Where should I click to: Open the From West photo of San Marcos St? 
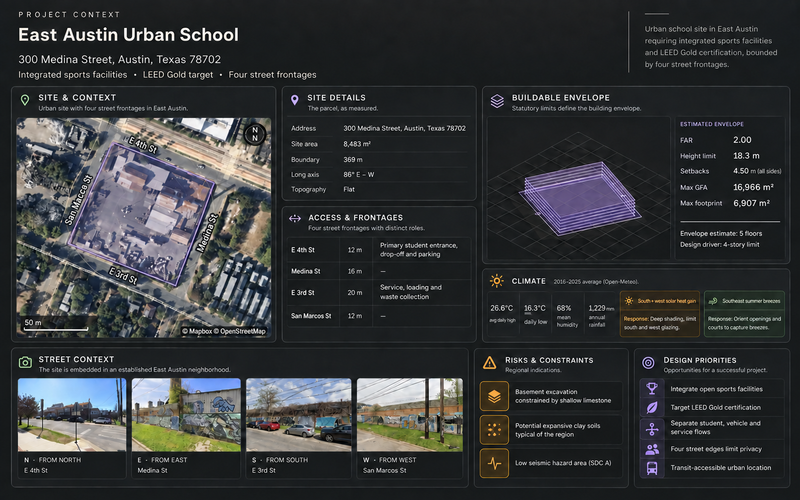point(410,415)
